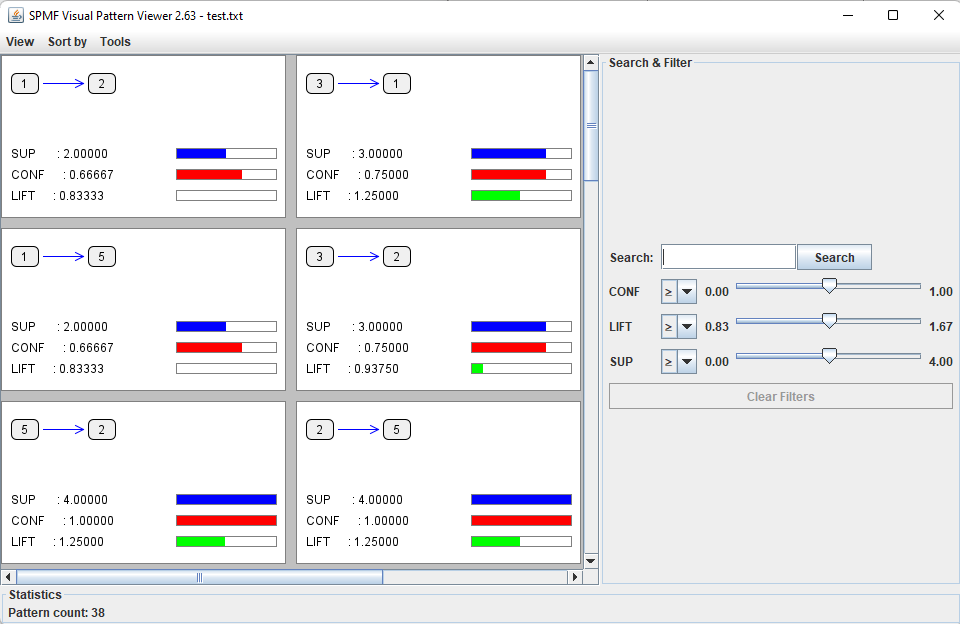The height and width of the screenshot is (624, 960).
Task: Click the vertical scrollbar down arrow
Action: (590, 561)
